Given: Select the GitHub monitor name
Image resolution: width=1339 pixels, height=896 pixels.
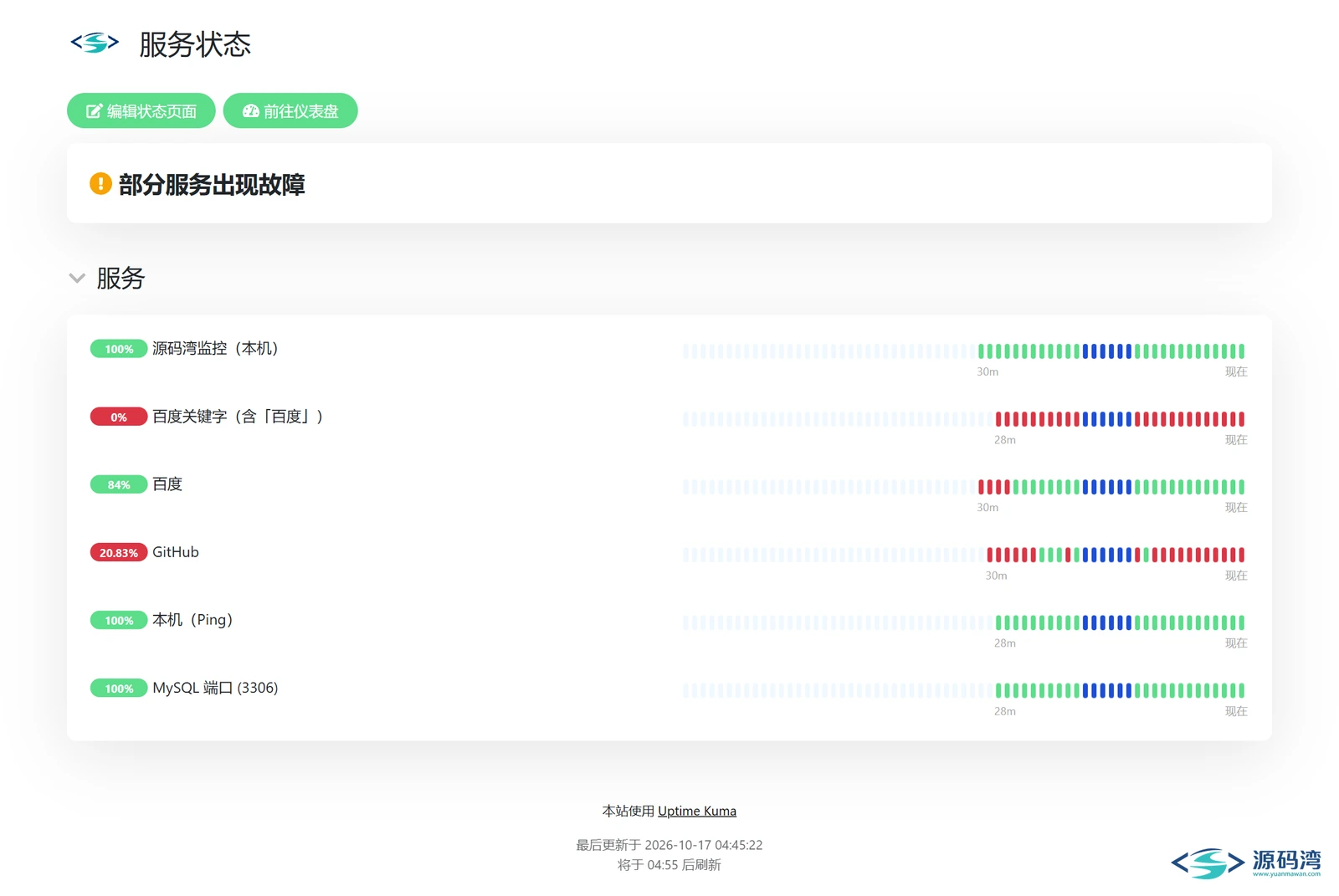Looking at the screenshot, I should pyautogui.click(x=176, y=552).
